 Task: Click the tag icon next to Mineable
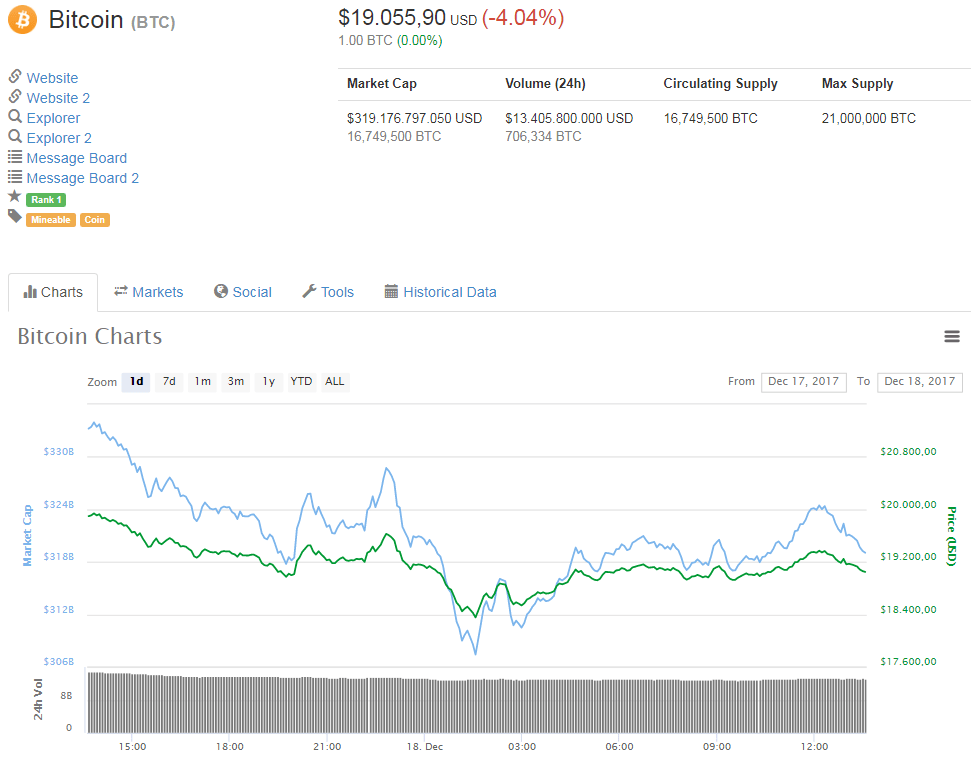pos(15,217)
